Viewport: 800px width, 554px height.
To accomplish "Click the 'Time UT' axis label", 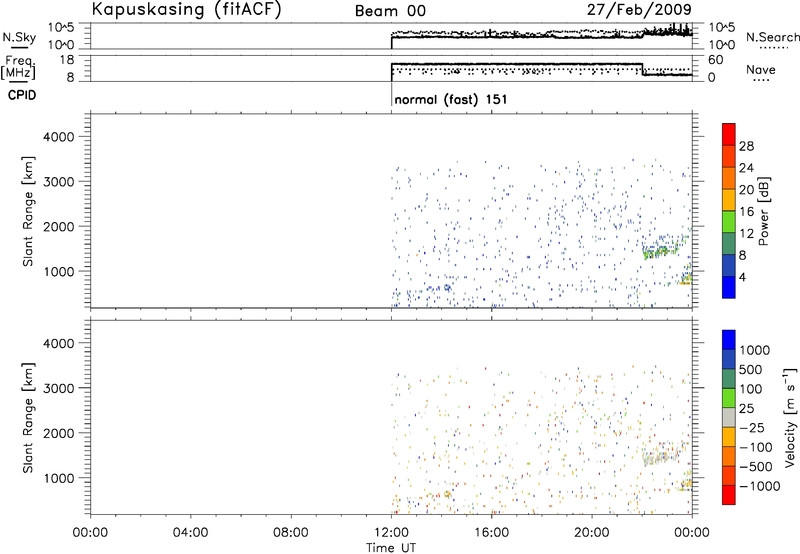I will pyautogui.click(x=391, y=548).
